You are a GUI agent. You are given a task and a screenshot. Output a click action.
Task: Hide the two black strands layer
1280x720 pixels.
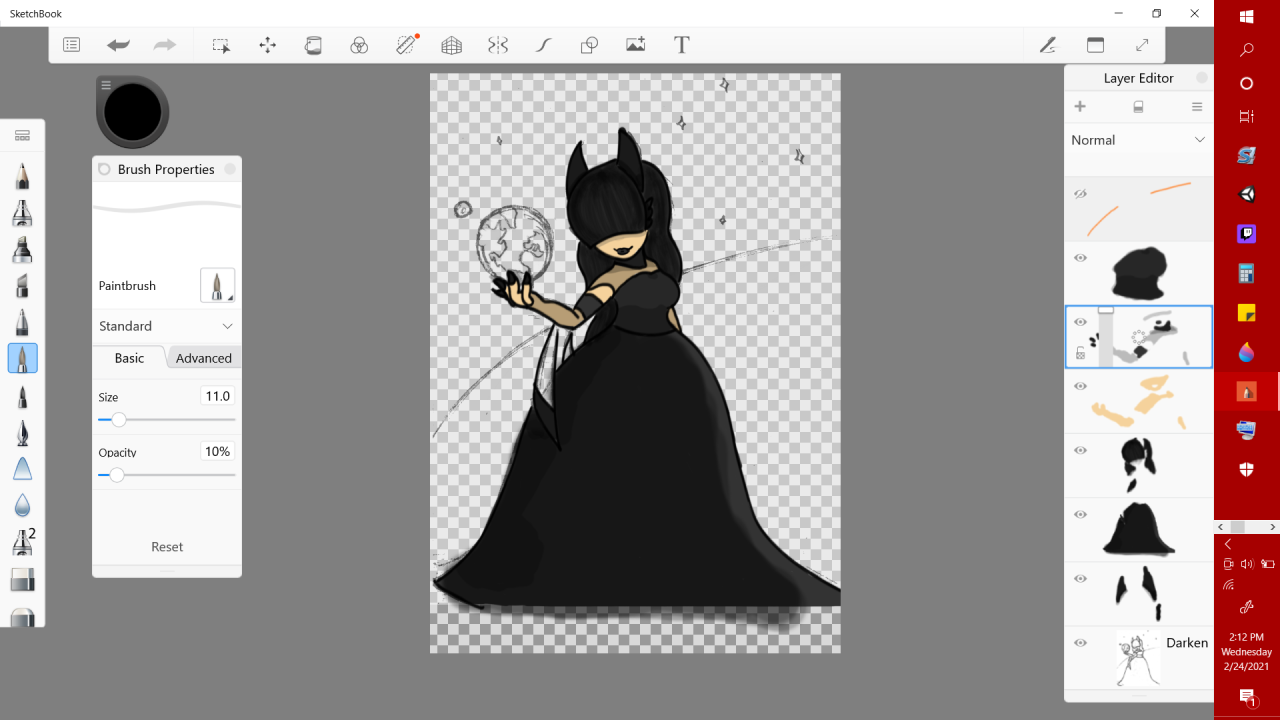click(x=1080, y=578)
